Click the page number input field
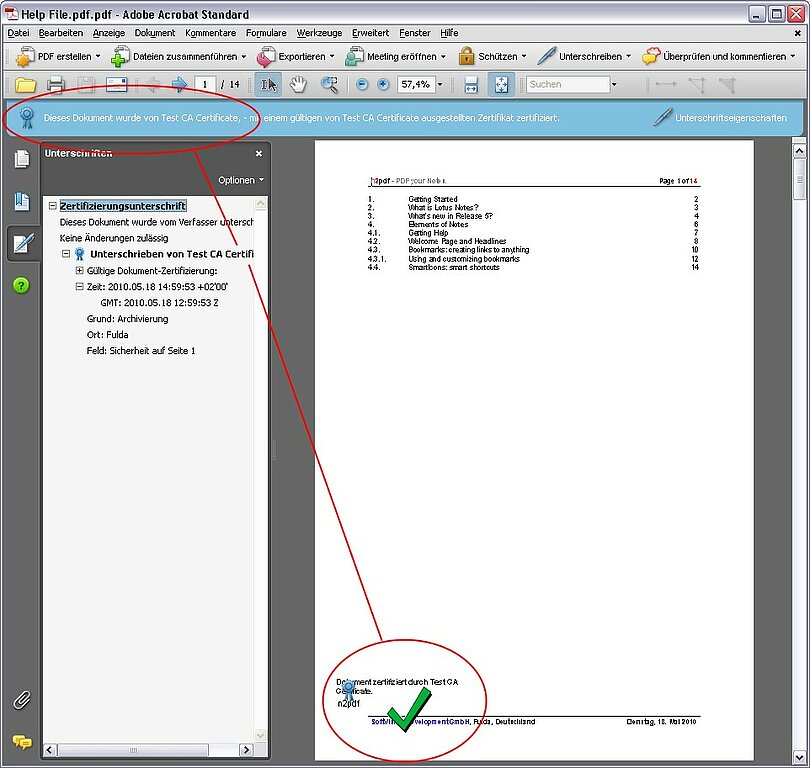The height and width of the screenshot is (768, 810). [205, 84]
